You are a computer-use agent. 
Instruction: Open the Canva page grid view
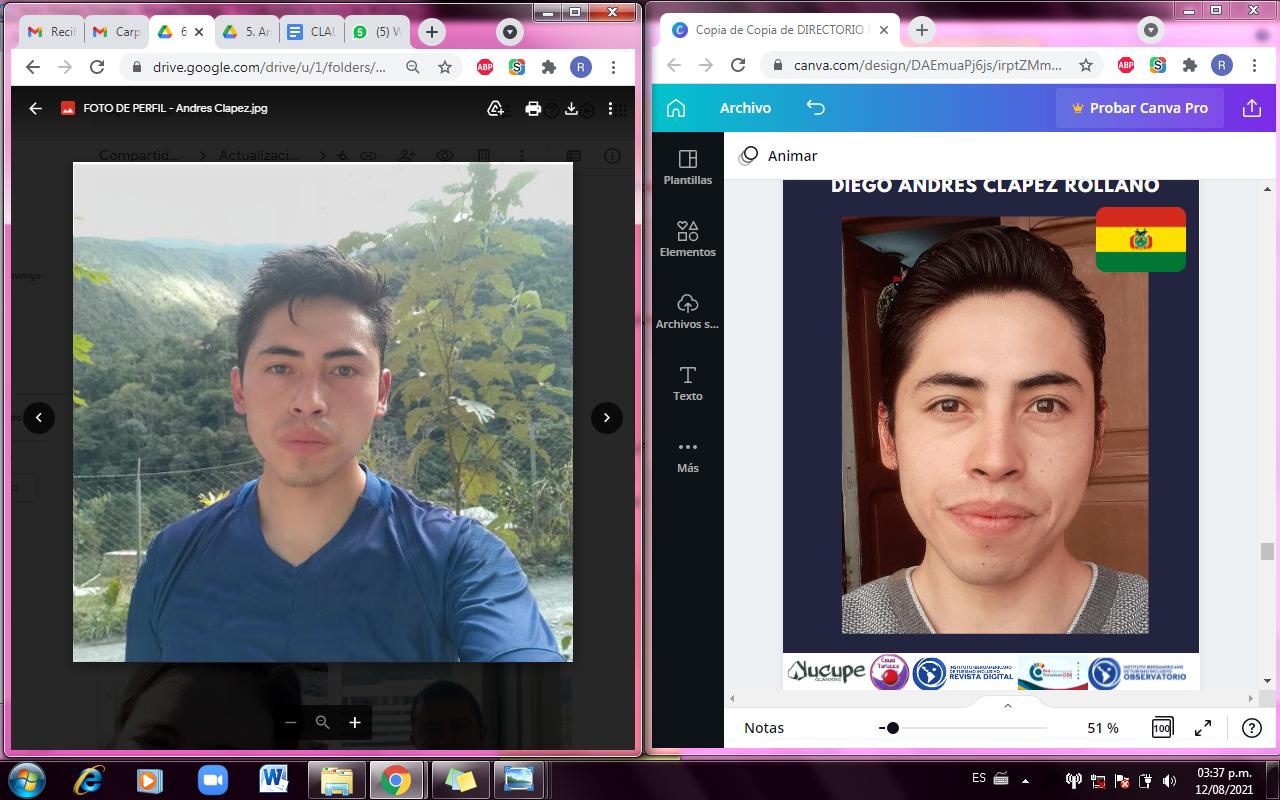point(1162,728)
